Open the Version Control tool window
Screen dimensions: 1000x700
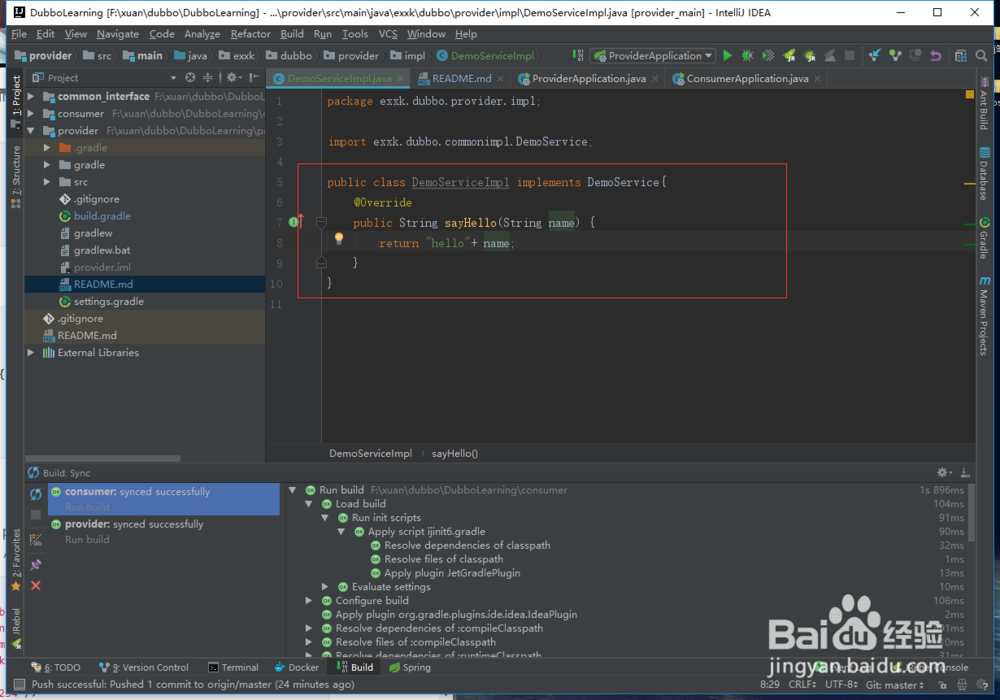144,667
